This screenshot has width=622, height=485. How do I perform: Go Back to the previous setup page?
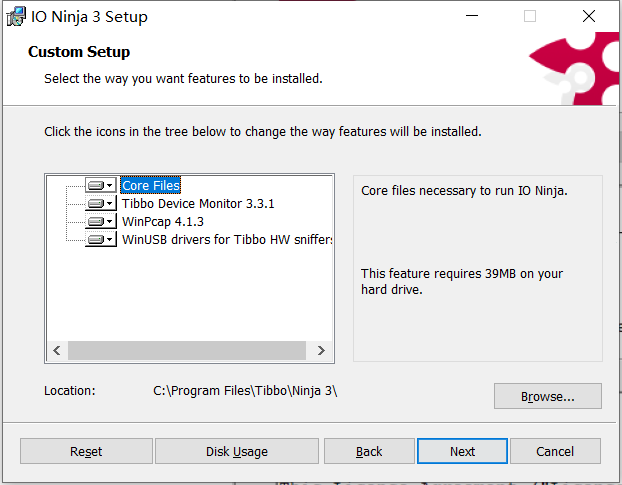click(369, 451)
